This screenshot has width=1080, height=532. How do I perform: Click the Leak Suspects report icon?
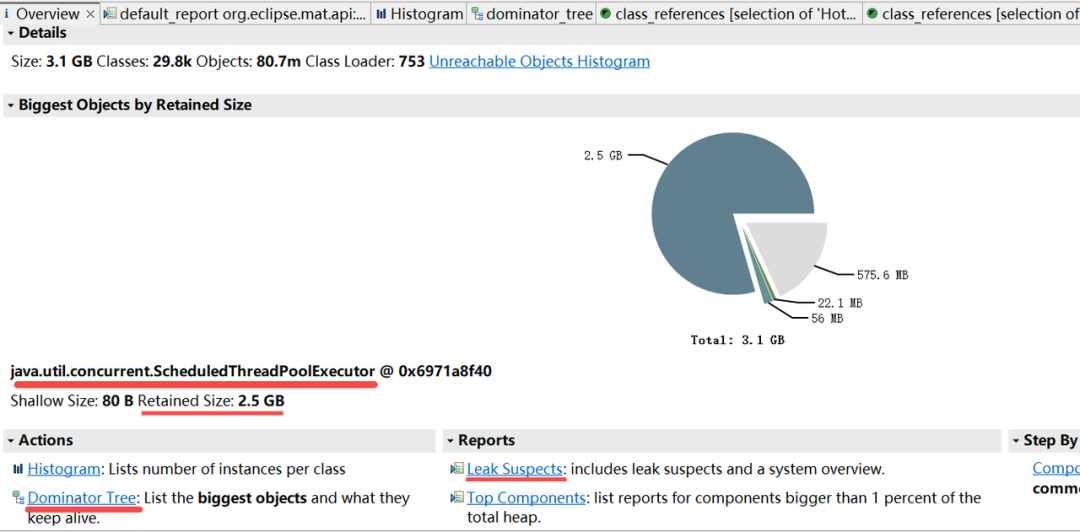[457, 469]
